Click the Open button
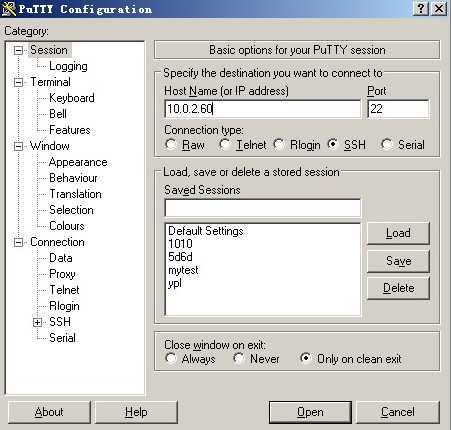This screenshot has width=451, height=430. click(x=310, y=412)
